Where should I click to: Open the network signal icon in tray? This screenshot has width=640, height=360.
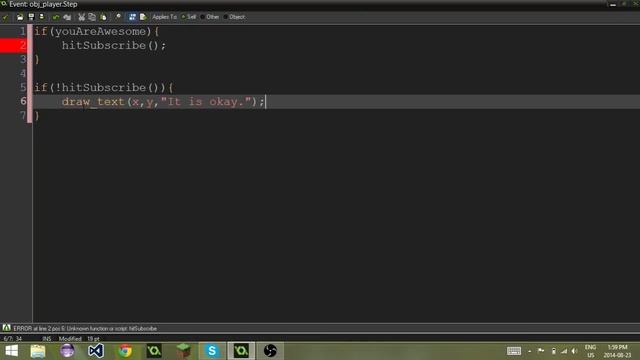pyautogui.click(x=564, y=351)
